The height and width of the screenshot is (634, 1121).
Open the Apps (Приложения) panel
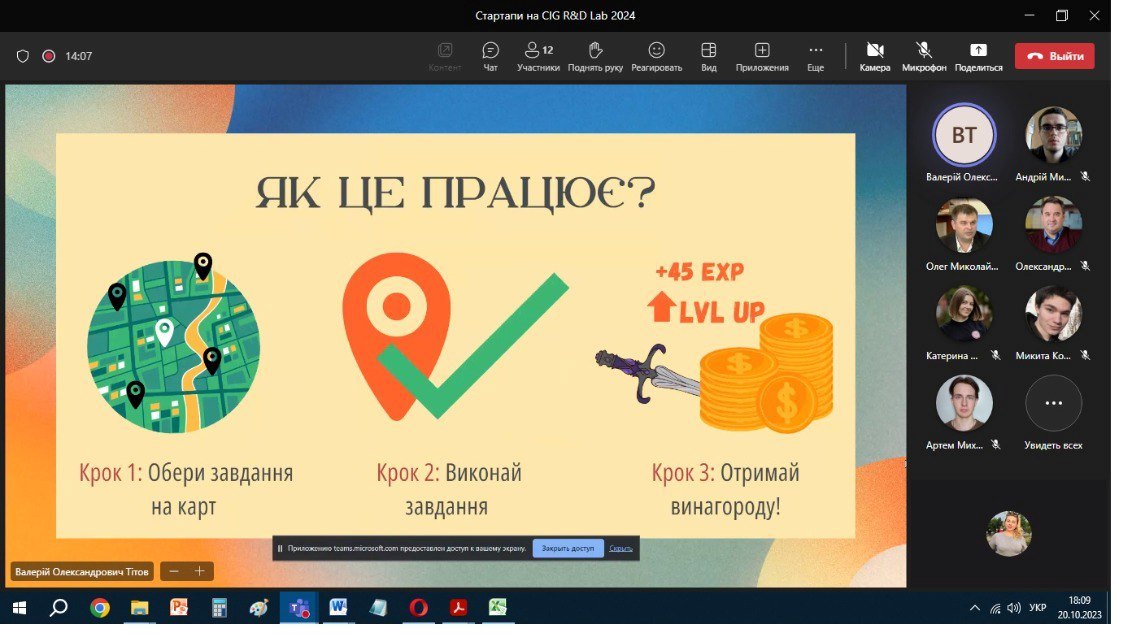point(762,56)
